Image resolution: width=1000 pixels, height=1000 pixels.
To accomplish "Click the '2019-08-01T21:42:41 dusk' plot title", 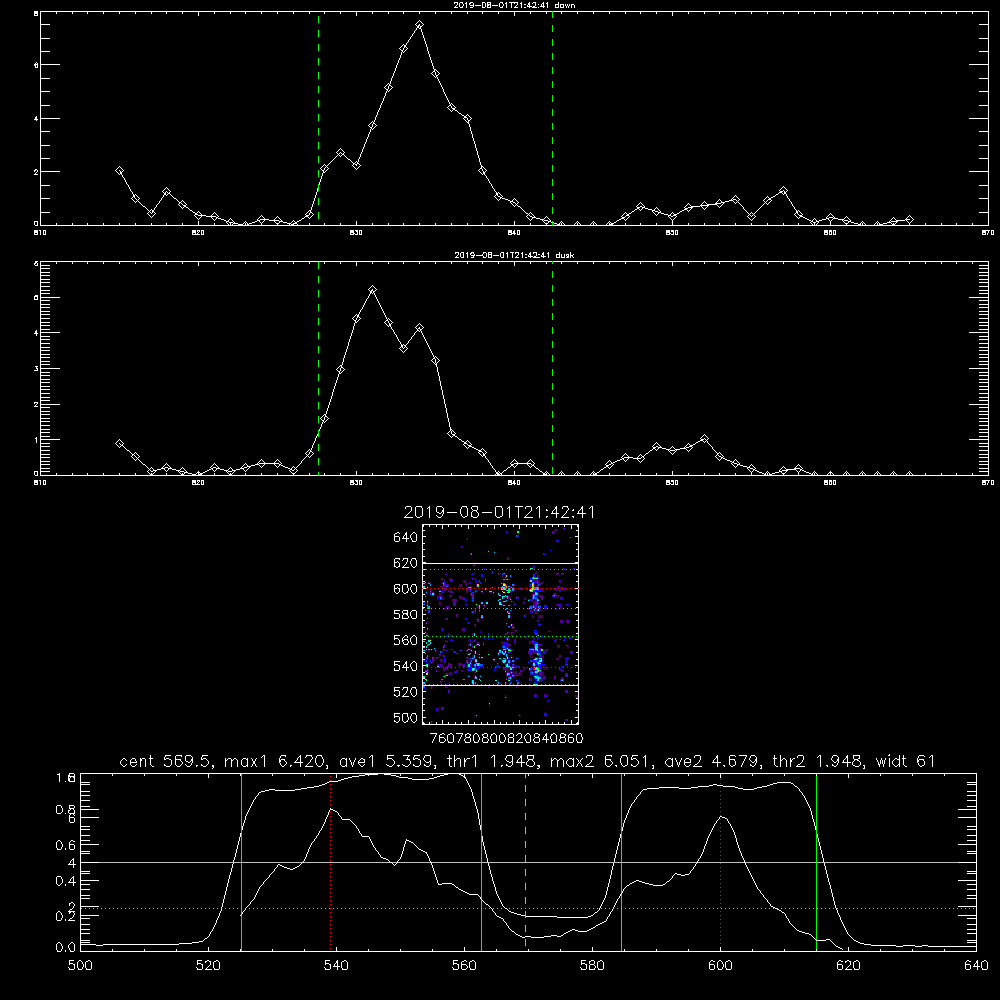I will [x=514, y=255].
